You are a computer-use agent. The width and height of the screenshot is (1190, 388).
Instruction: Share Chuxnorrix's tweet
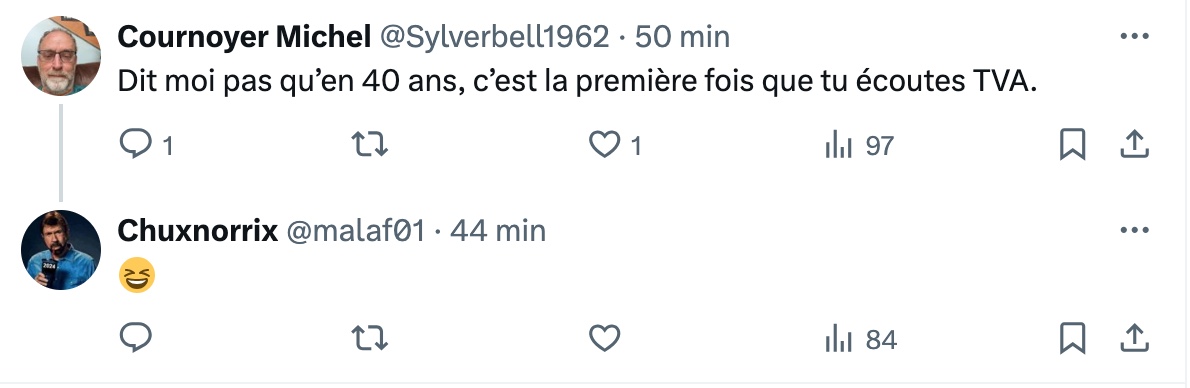point(1134,338)
